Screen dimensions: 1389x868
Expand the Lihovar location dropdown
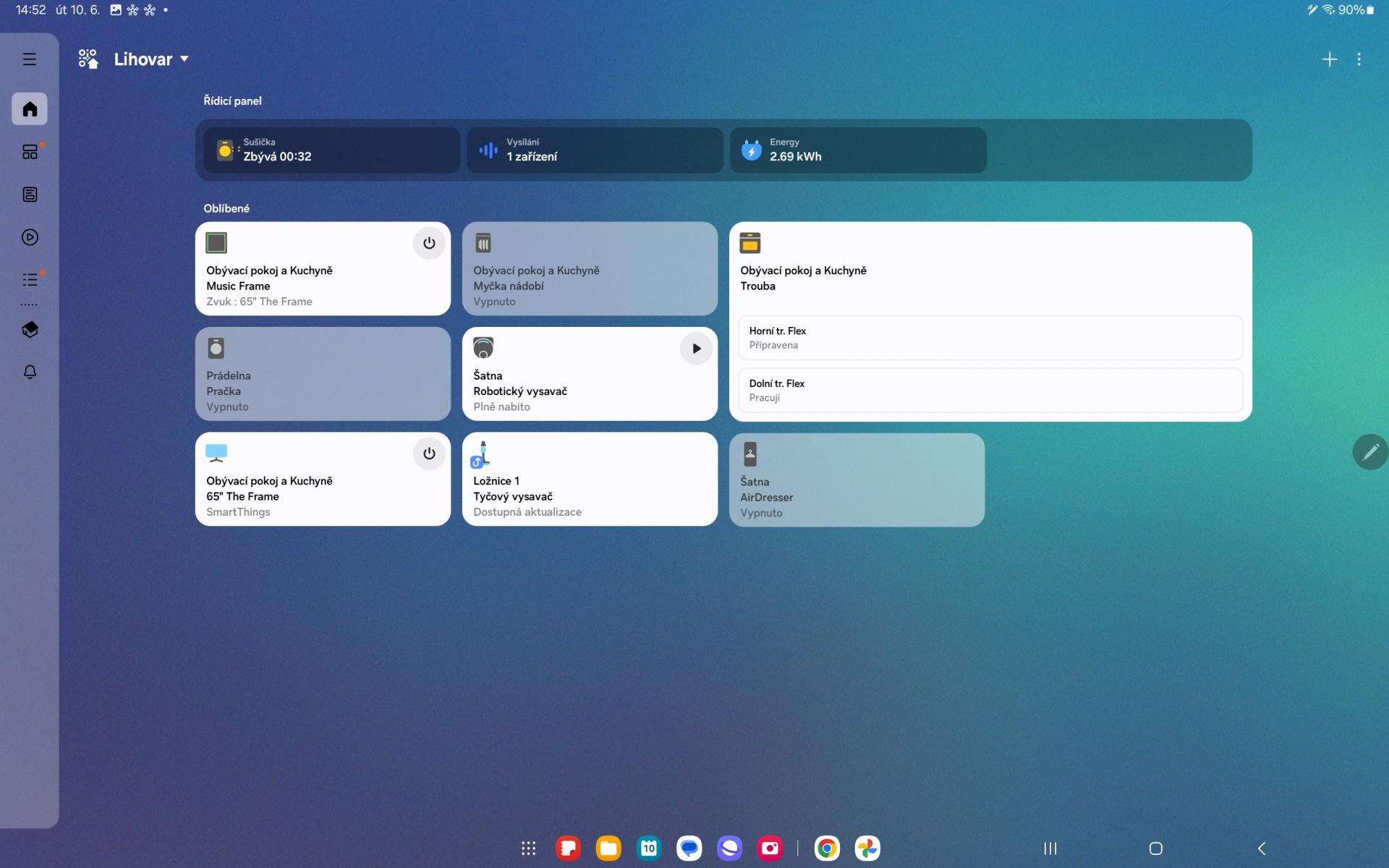pyautogui.click(x=150, y=59)
